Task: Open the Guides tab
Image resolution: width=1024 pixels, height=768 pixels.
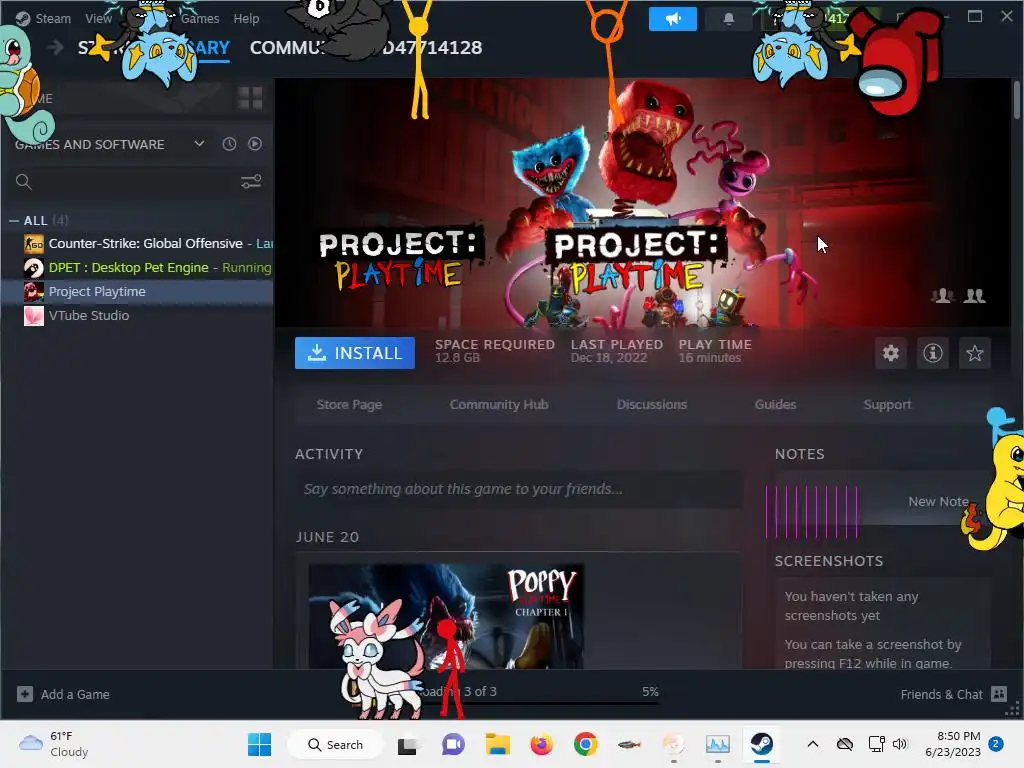Action: (x=775, y=404)
